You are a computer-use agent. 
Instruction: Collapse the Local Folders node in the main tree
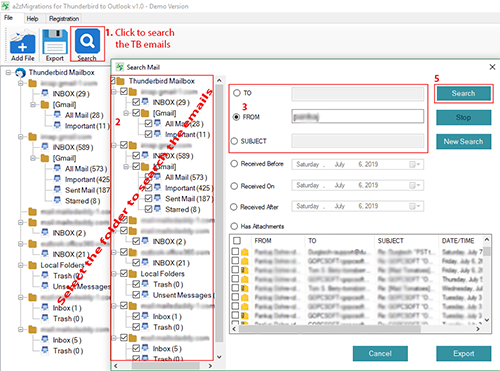(21, 265)
